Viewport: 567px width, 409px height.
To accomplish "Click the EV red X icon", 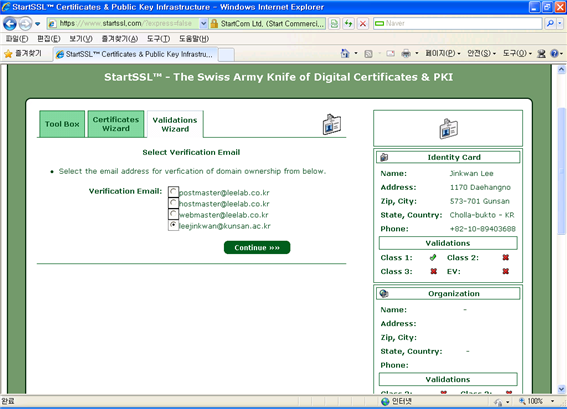I will 506,271.
